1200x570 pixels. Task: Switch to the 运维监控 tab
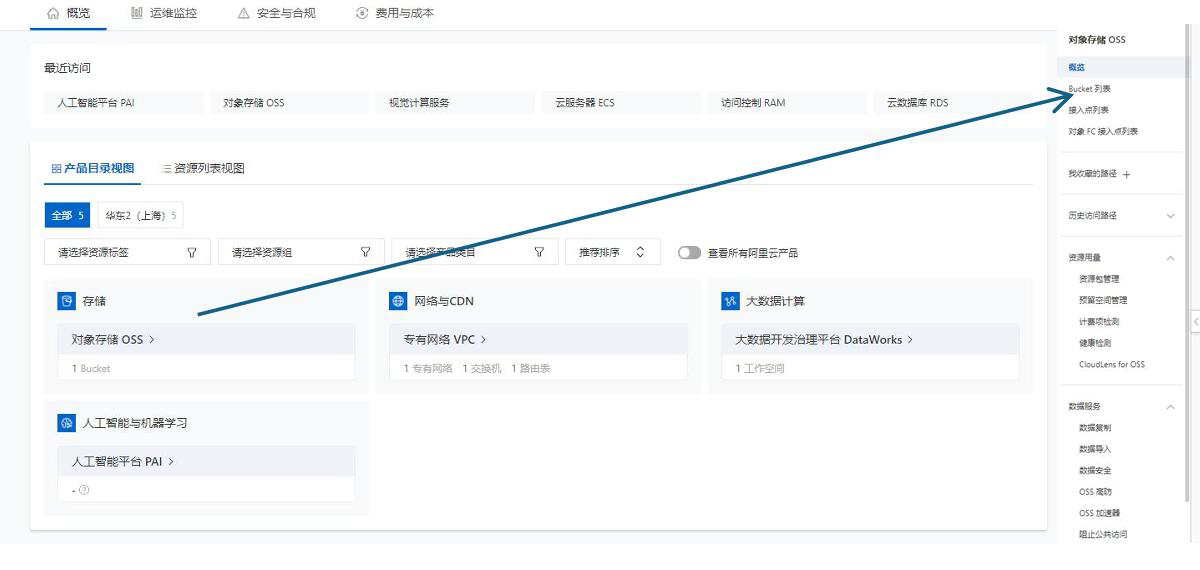(x=164, y=13)
